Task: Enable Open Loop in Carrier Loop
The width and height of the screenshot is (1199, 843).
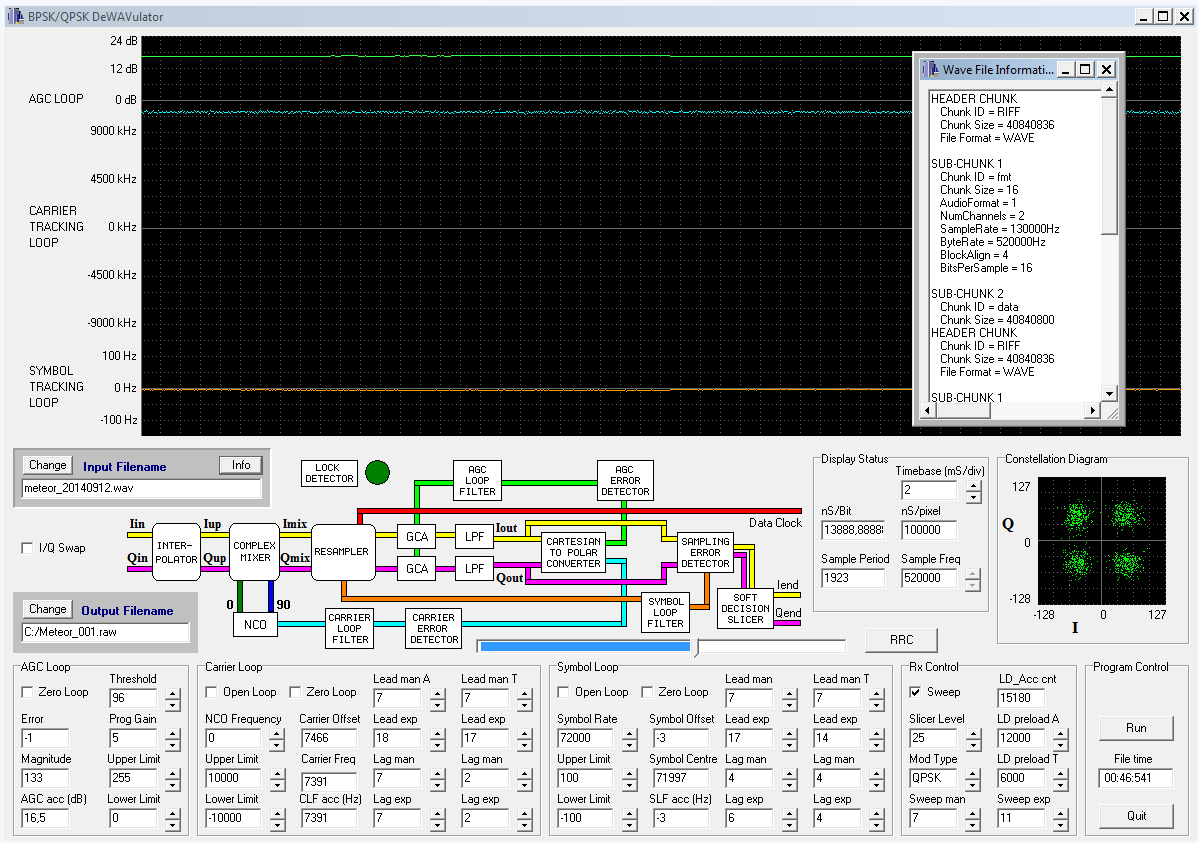Action: [x=212, y=692]
